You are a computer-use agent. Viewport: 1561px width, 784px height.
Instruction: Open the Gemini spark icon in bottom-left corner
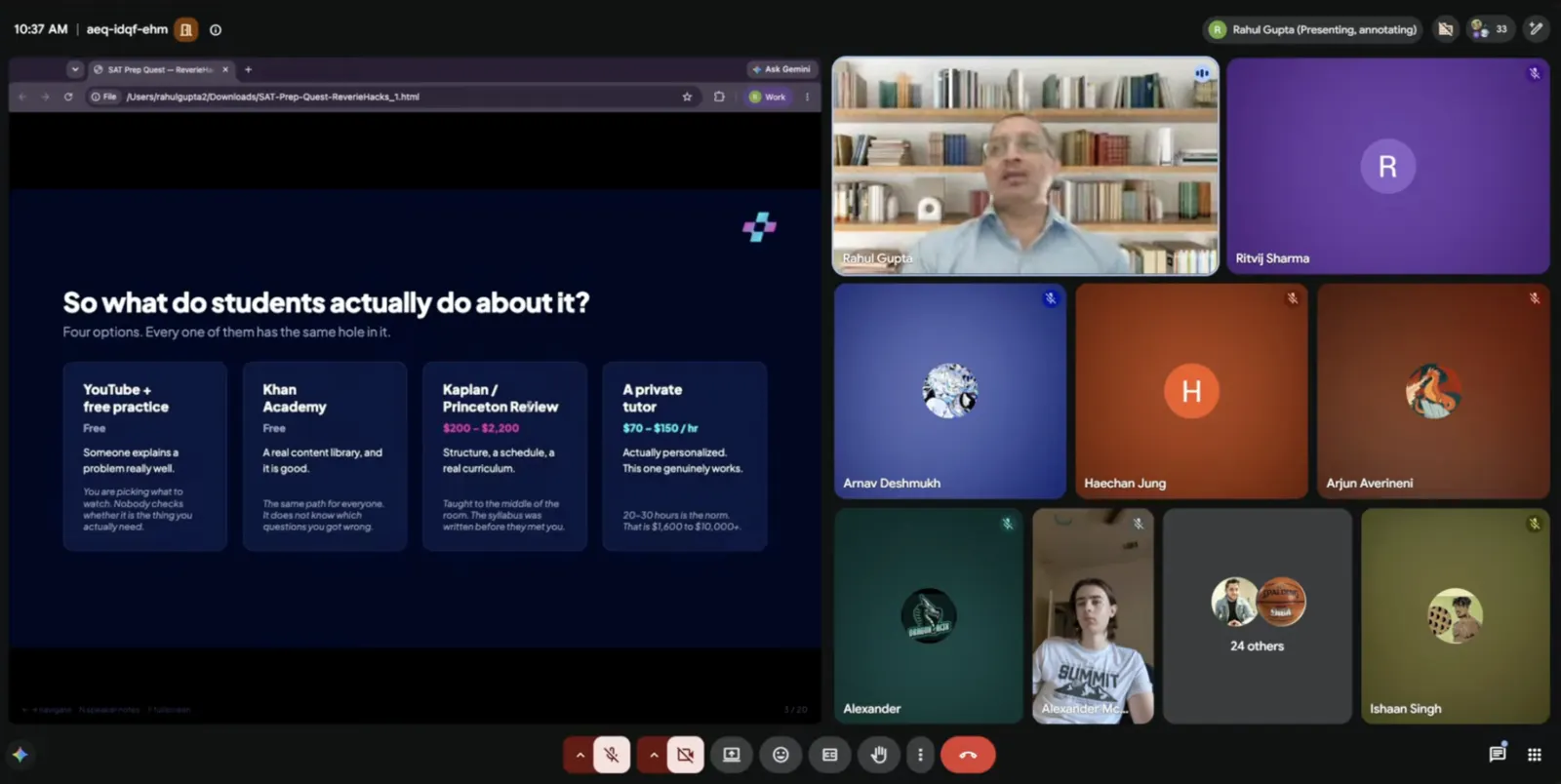[20, 755]
